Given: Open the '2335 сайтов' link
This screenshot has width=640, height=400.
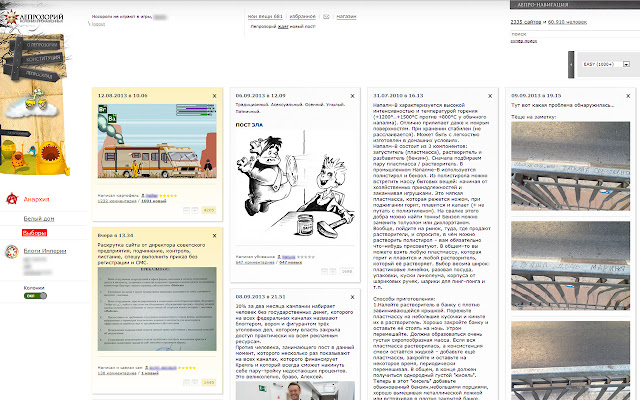Looking at the screenshot, I should tap(526, 22).
